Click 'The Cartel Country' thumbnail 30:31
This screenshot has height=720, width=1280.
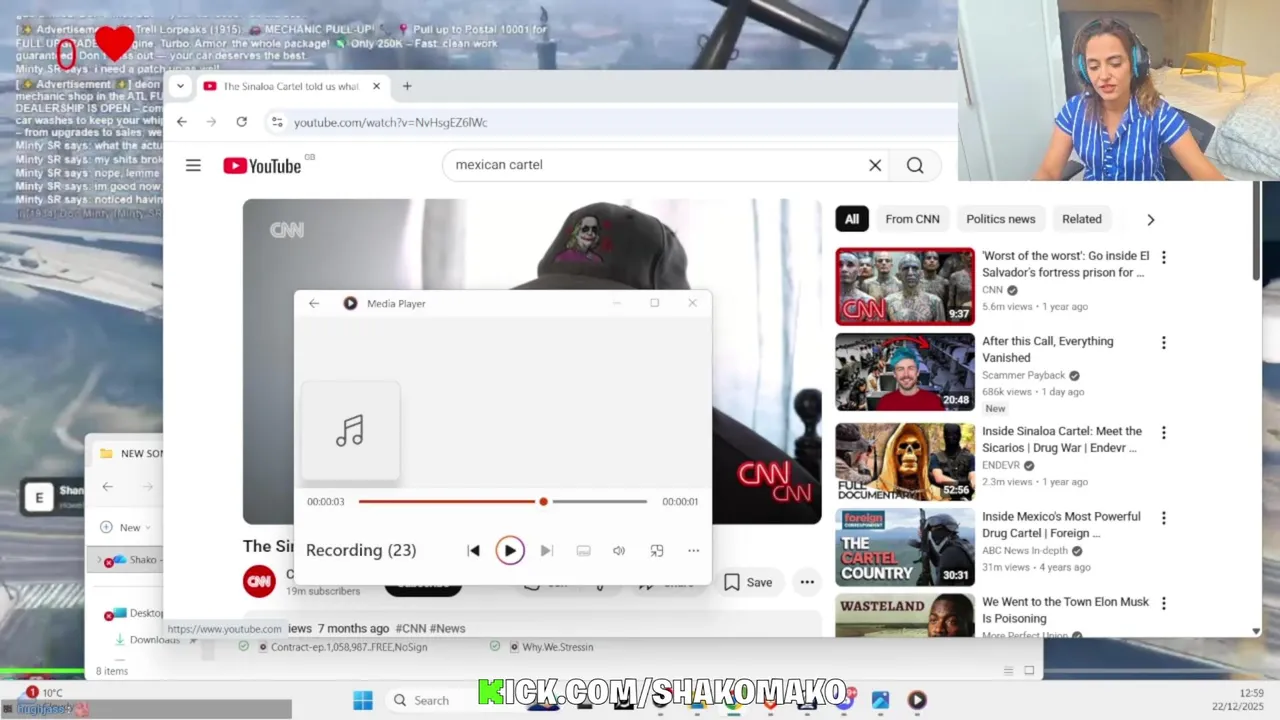point(905,547)
